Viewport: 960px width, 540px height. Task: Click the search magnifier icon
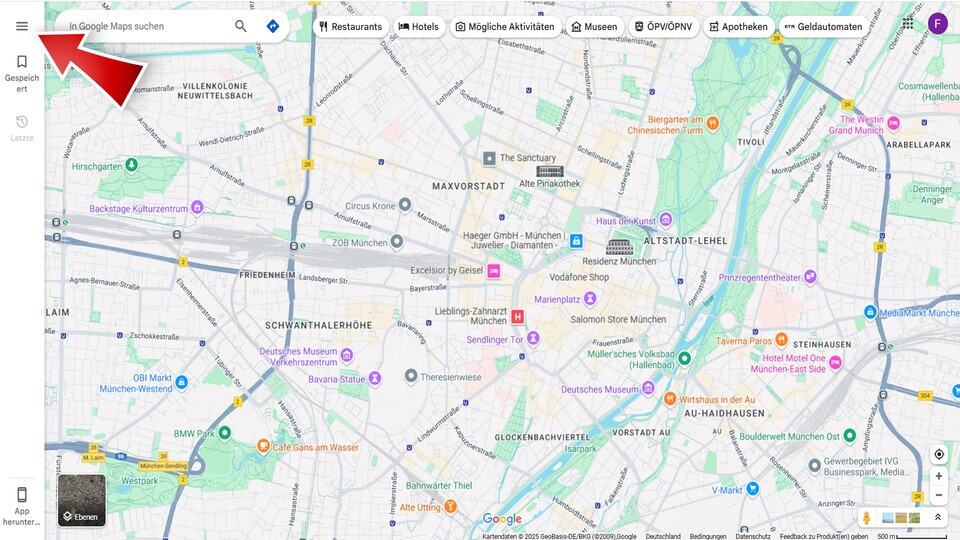[241, 26]
